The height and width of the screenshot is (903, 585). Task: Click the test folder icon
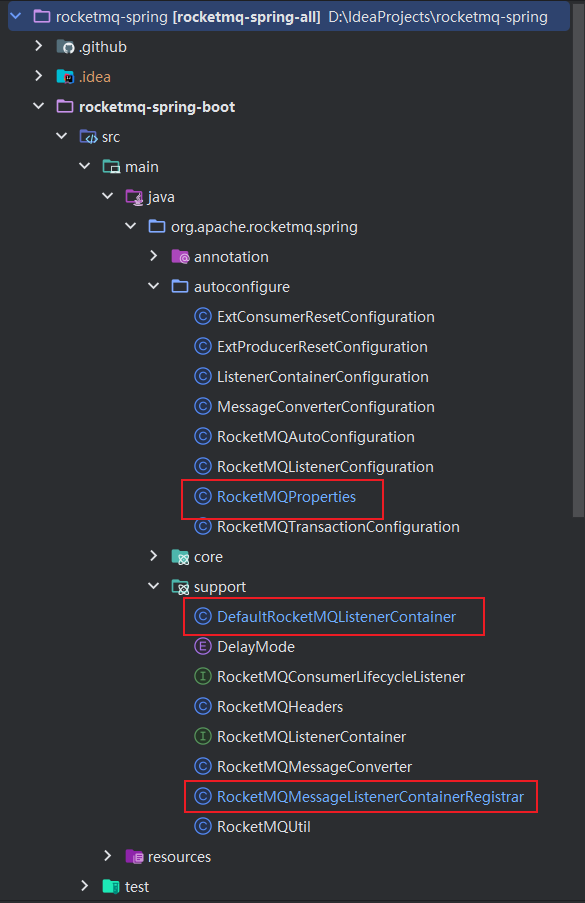(111, 886)
